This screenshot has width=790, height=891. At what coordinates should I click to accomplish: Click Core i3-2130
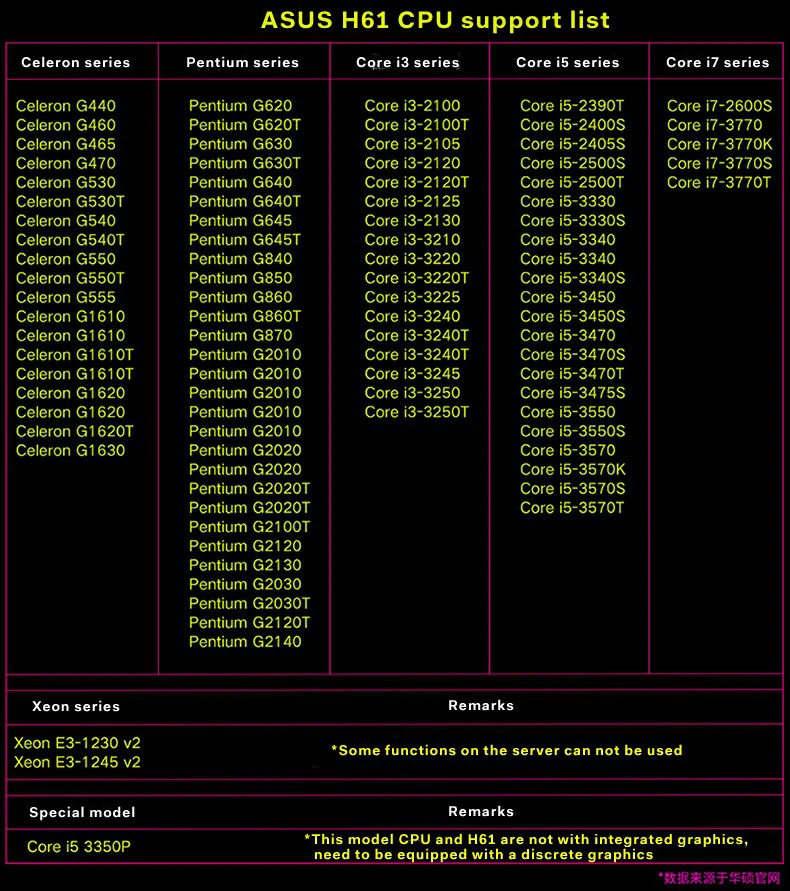[x=413, y=220]
